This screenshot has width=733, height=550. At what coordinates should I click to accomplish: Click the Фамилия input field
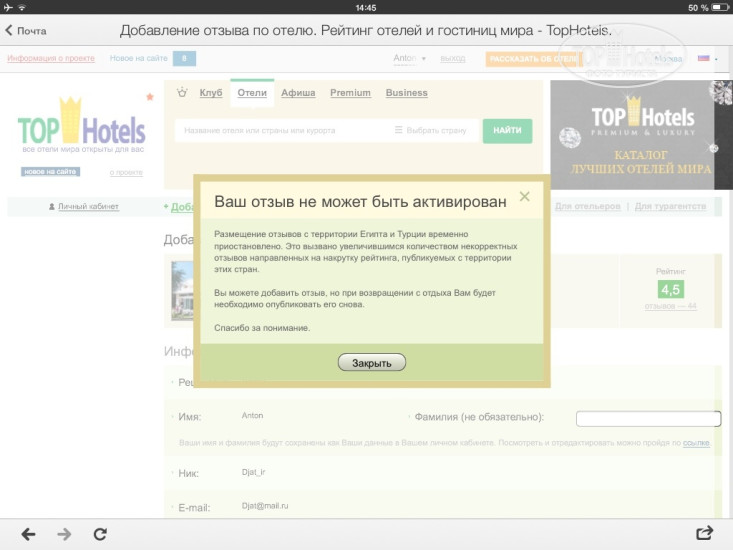[x=648, y=419]
